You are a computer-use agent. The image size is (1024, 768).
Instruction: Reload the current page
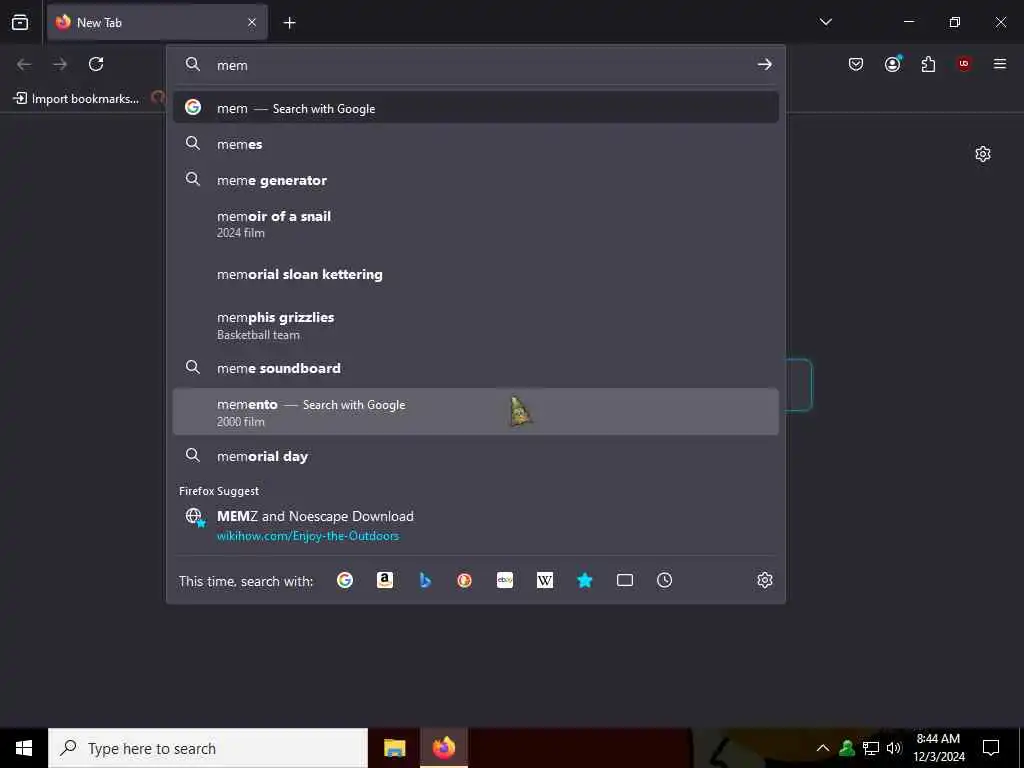coord(96,64)
